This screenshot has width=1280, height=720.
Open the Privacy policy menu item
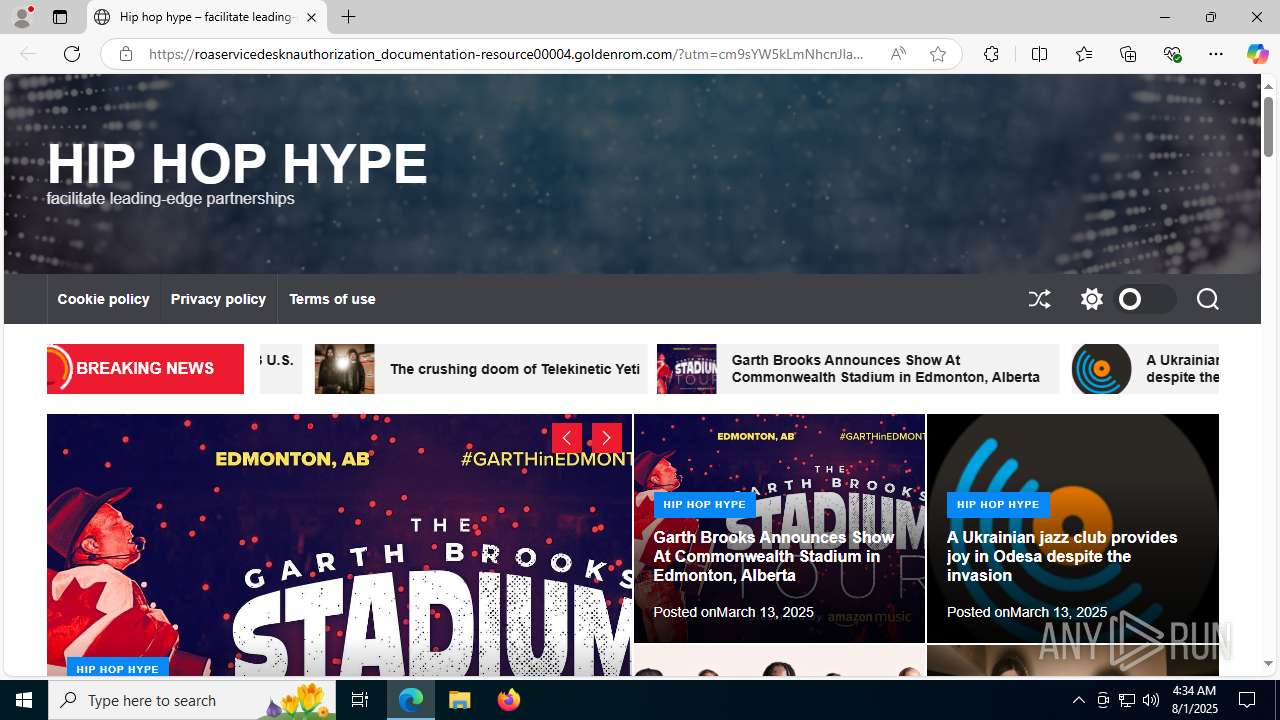tap(218, 299)
